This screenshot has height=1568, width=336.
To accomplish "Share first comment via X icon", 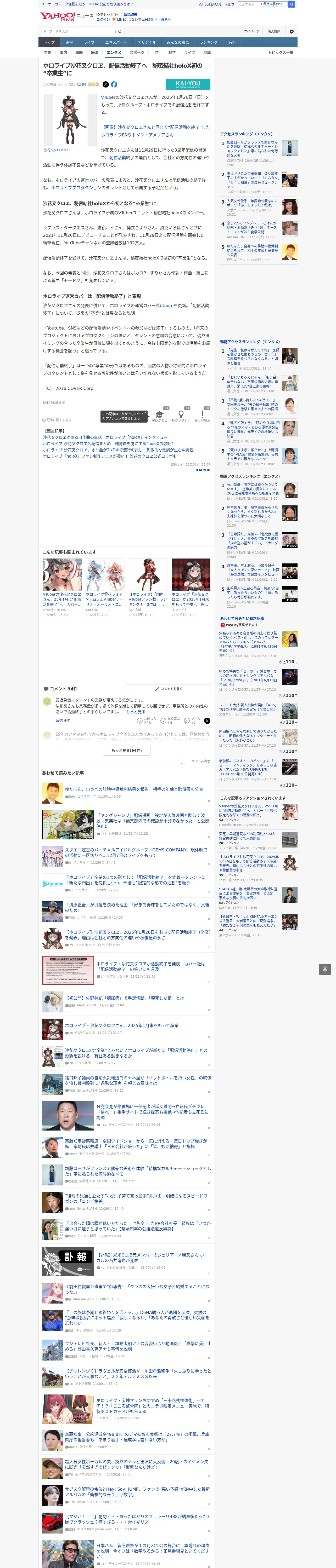I will click(x=207, y=721).
